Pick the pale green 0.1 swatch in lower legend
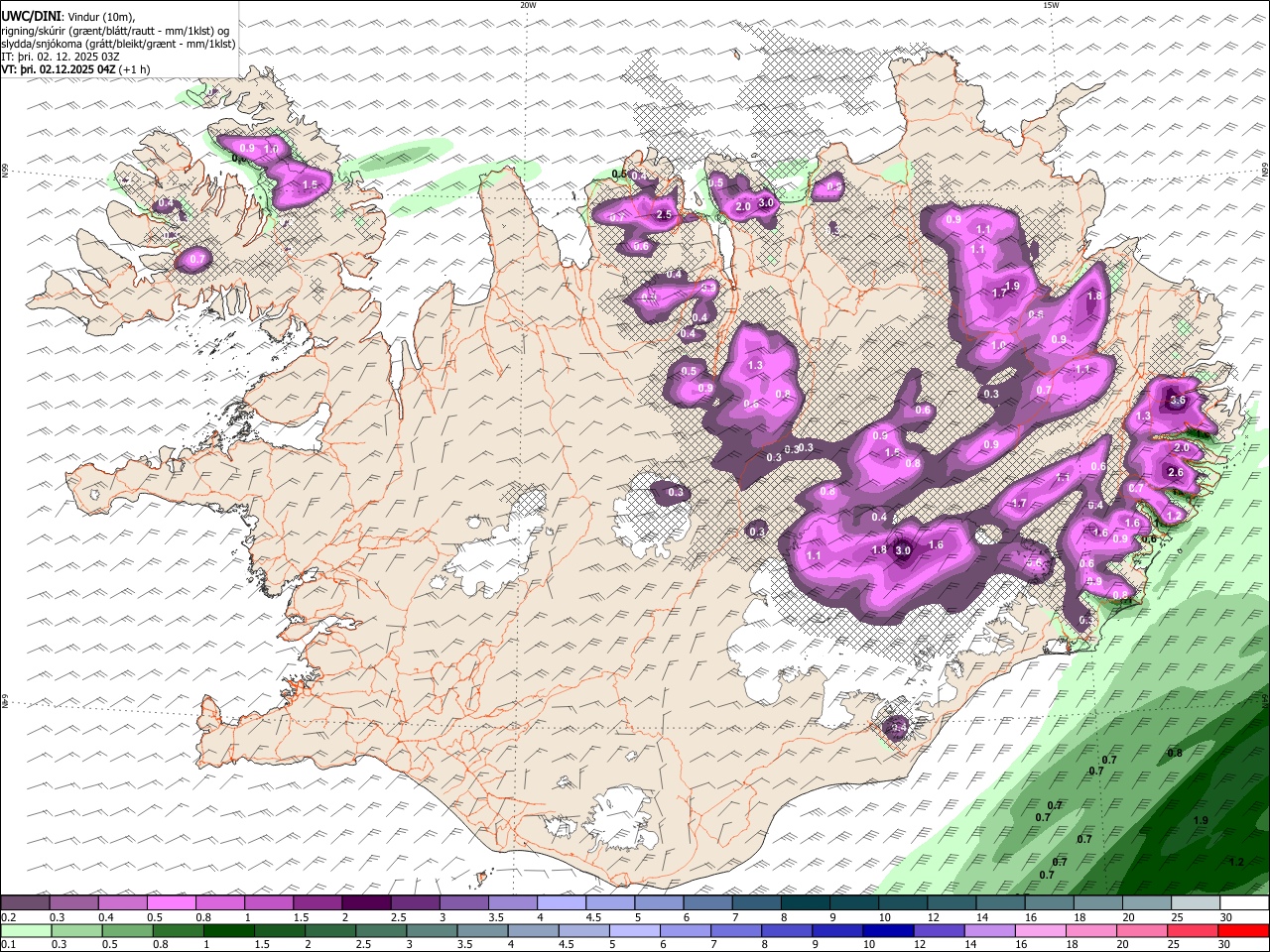The height and width of the screenshot is (952, 1270). pos(26,931)
